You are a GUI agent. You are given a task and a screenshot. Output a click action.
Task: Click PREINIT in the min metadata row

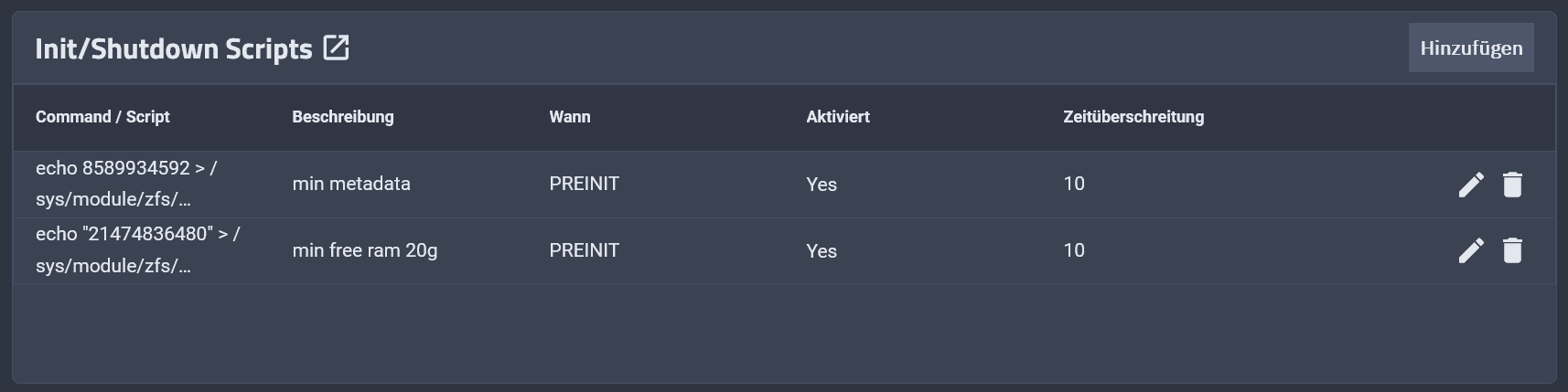coord(584,184)
